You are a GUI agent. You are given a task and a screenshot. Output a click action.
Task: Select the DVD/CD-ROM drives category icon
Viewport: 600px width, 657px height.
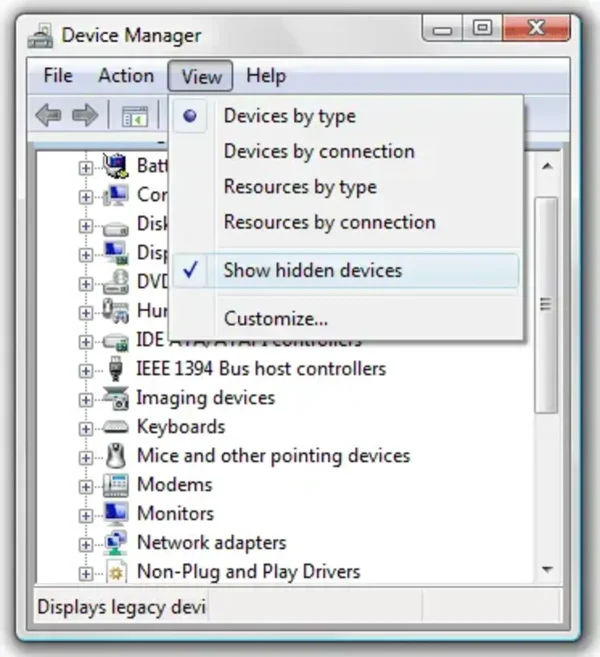[x=116, y=282]
